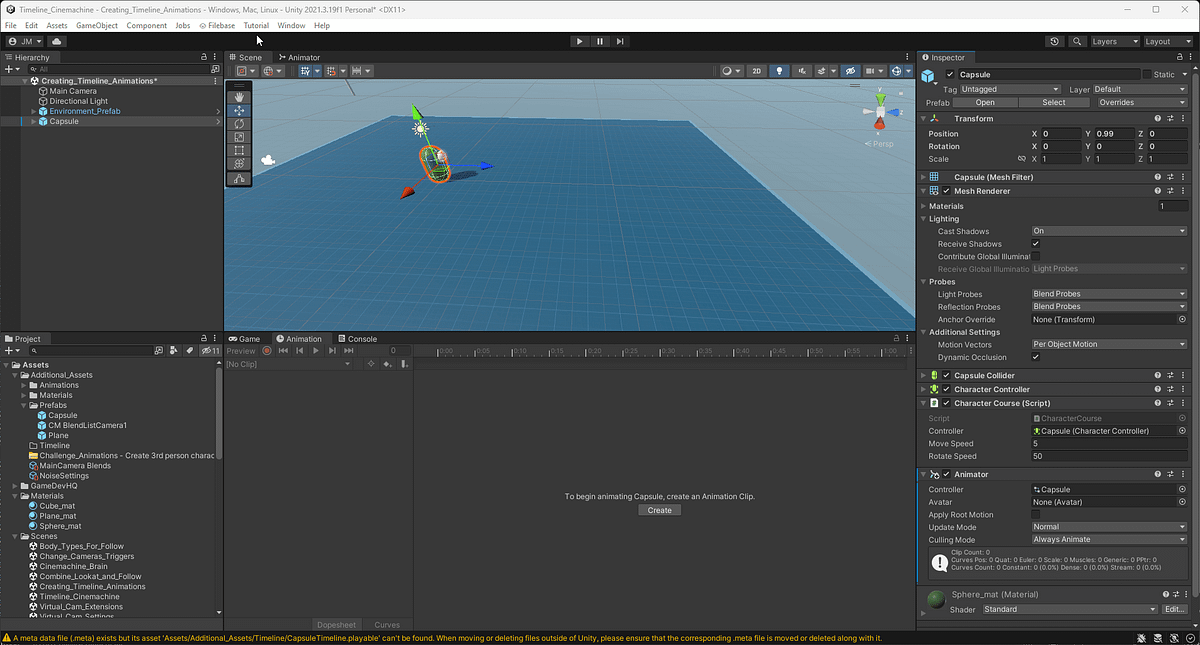Toggle the Scene view lighting bulb icon
The image size is (1200, 645).
click(779, 71)
